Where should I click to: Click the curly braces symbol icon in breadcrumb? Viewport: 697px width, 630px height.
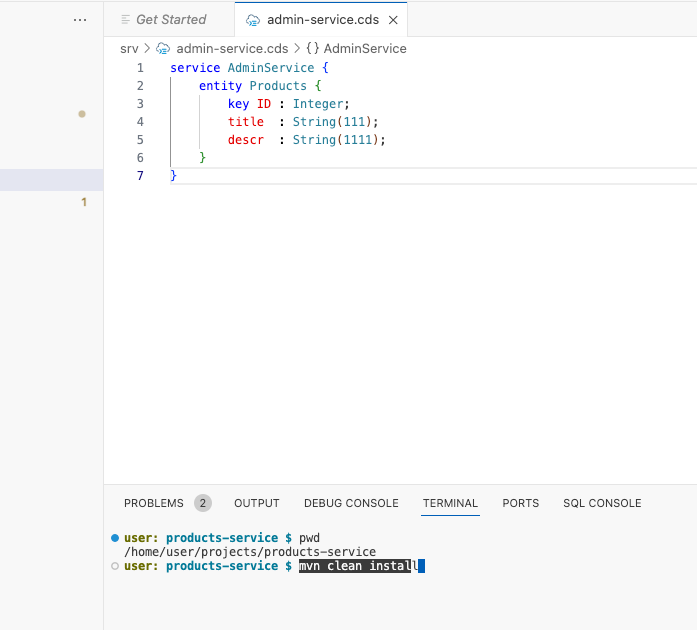tap(312, 48)
